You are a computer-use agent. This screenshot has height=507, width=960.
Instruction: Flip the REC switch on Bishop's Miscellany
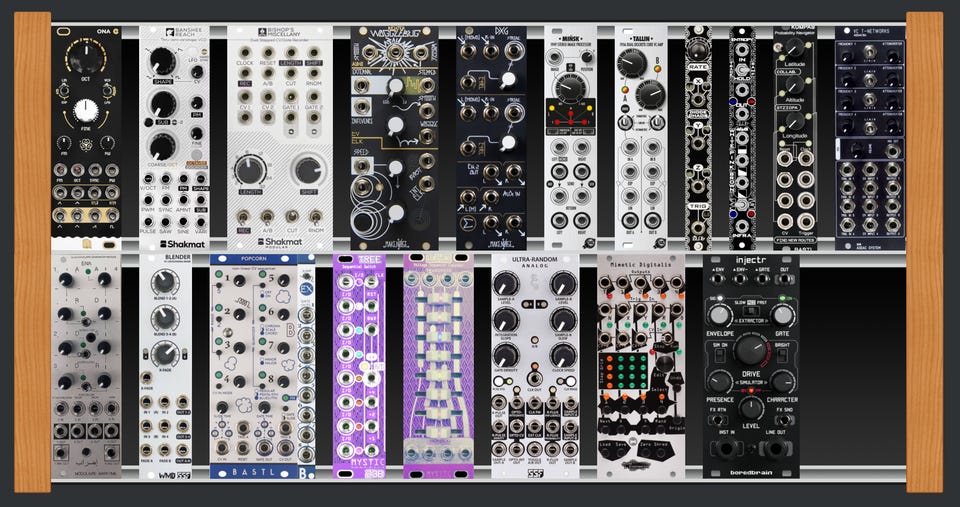pyautogui.click(x=244, y=217)
